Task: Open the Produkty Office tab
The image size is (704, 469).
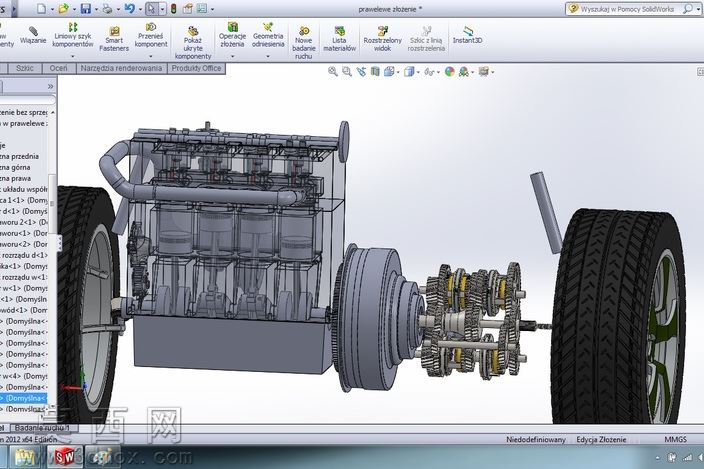Action: 196,68
